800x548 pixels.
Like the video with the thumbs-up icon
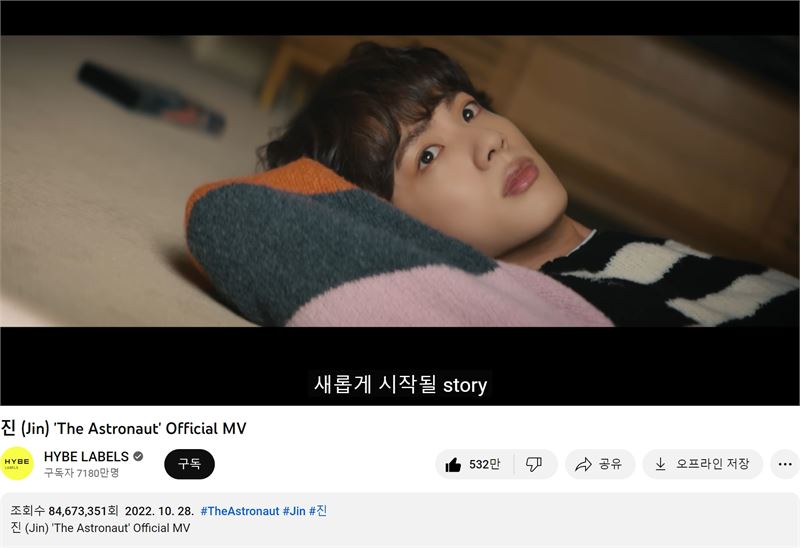tap(453, 464)
